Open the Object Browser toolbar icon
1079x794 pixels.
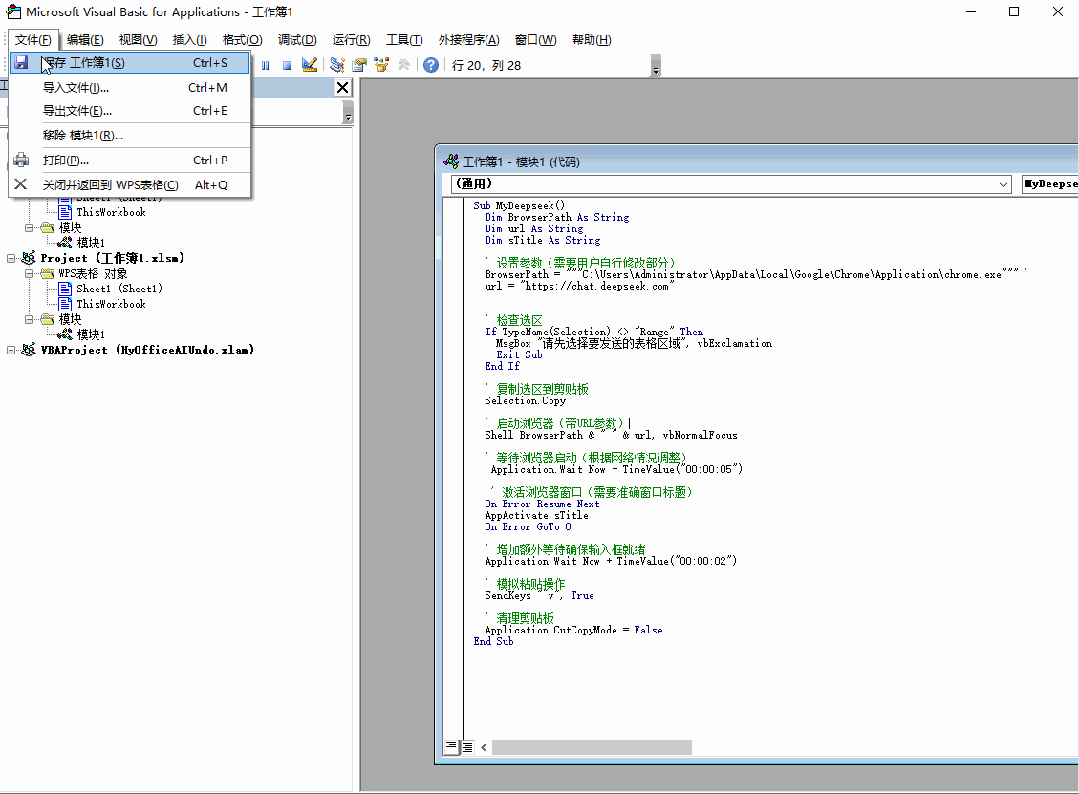[382, 65]
